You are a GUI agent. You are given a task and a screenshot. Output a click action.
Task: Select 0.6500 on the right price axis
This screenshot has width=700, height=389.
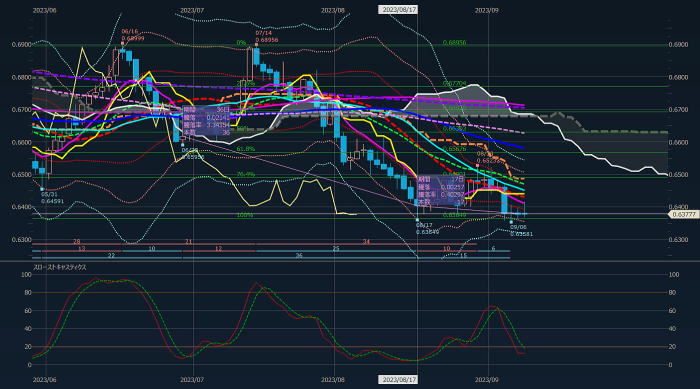click(678, 175)
